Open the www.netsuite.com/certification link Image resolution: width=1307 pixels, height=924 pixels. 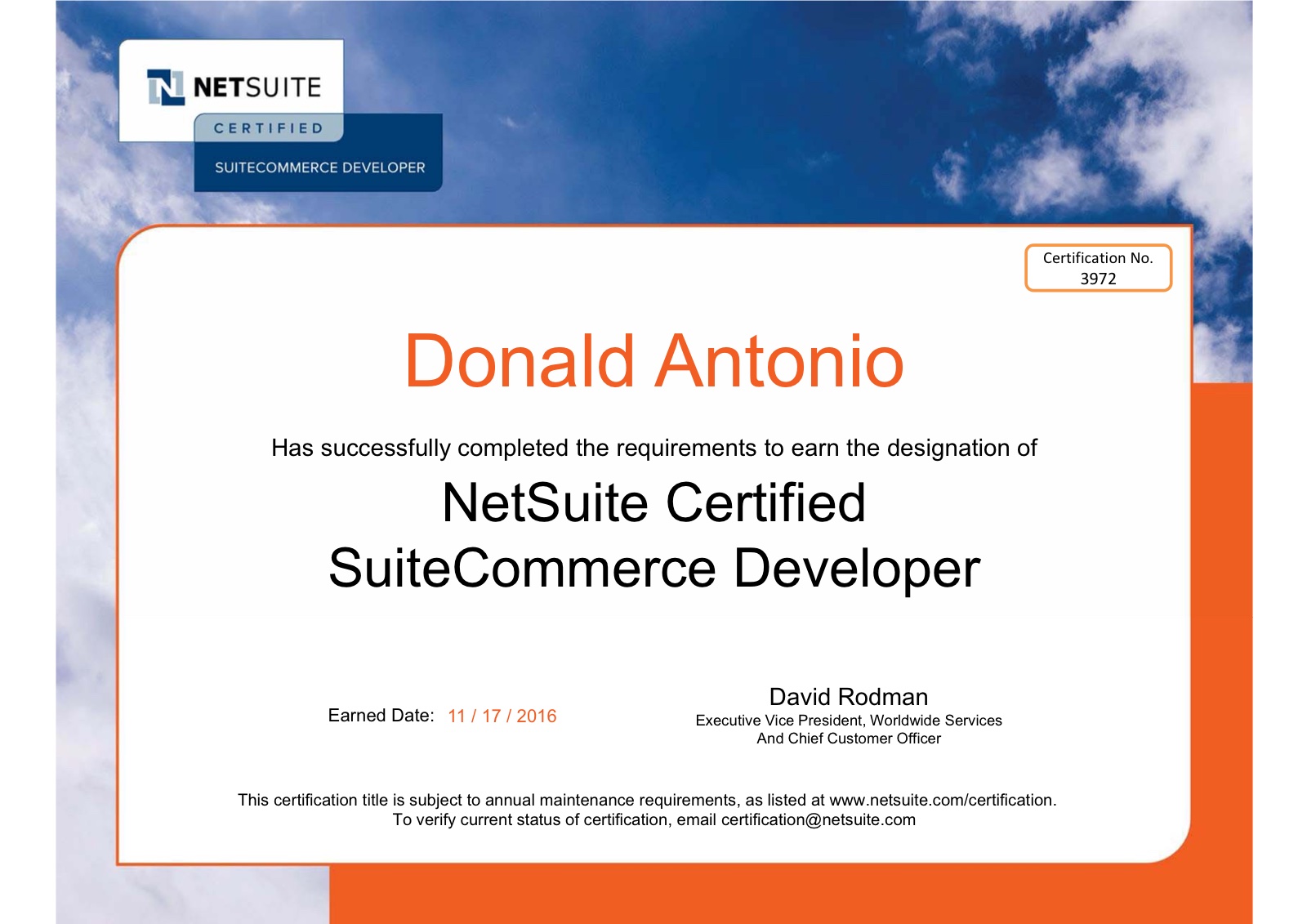click(941, 800)
